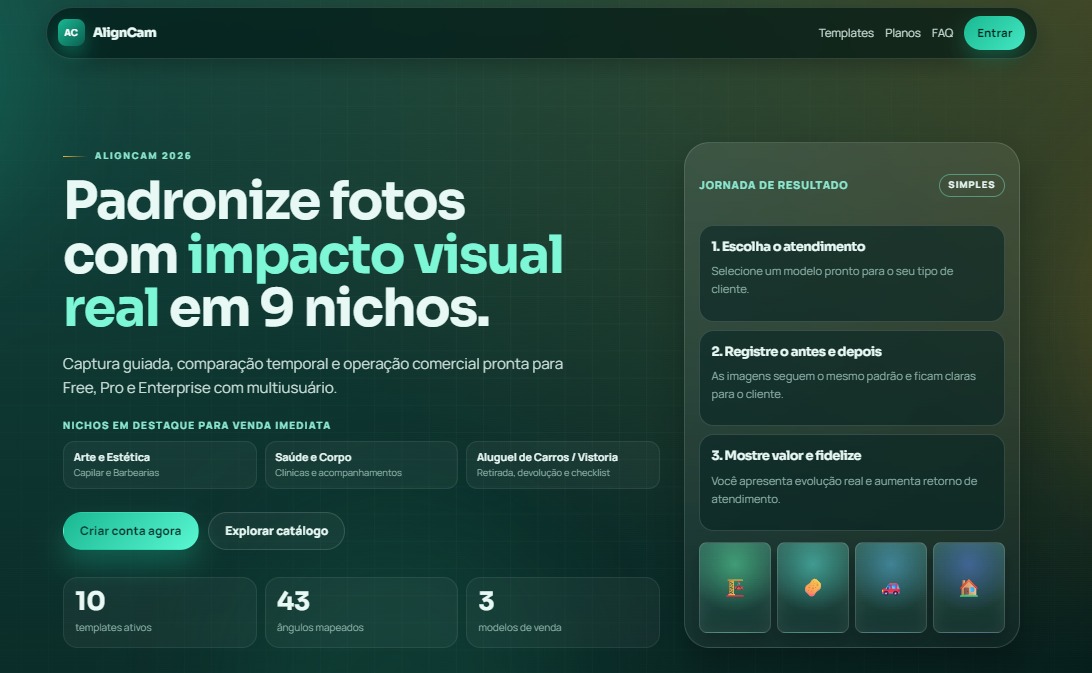Click Criar conta agora button

(130, 531)
